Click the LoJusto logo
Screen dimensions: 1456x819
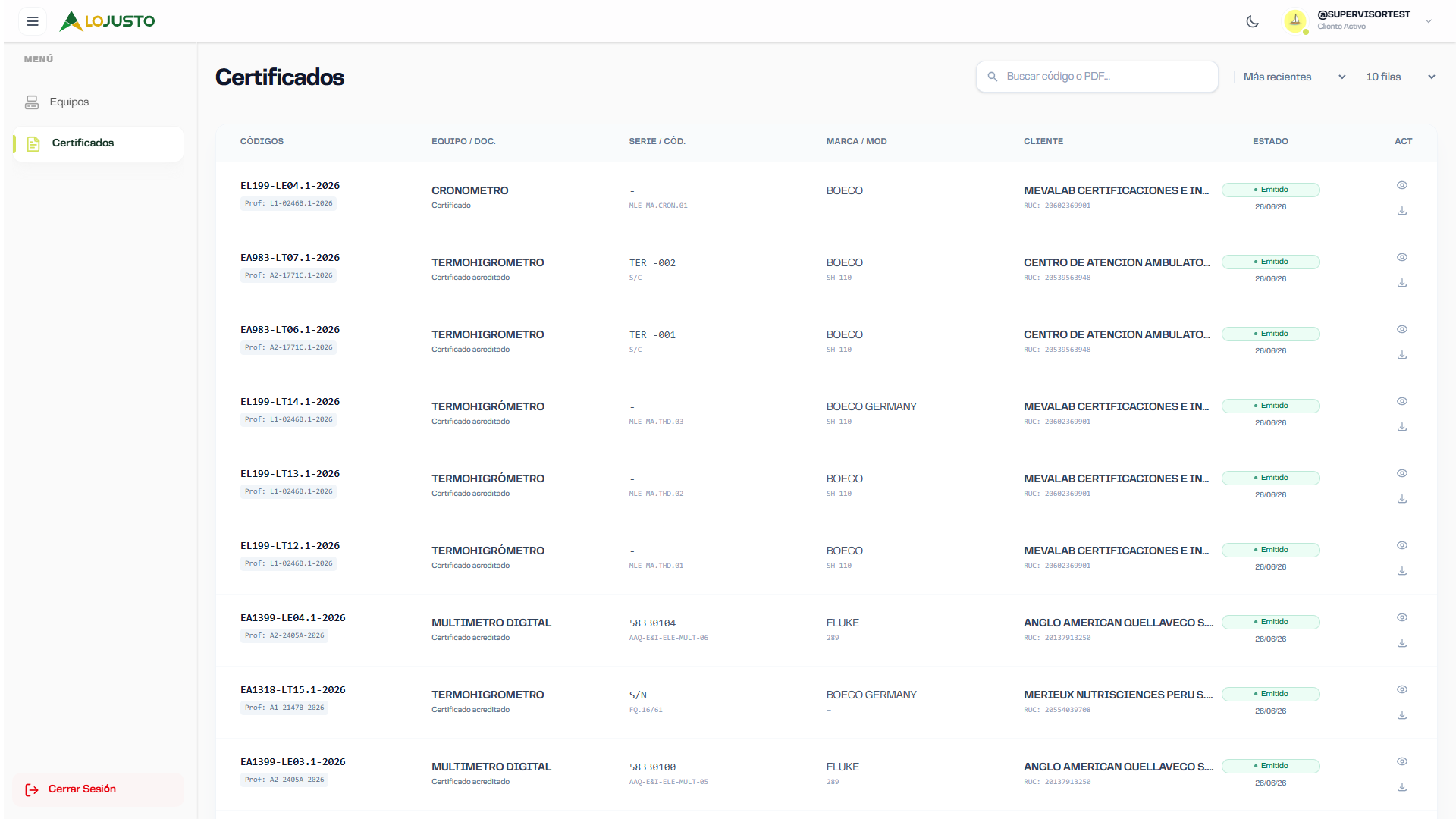107,21
